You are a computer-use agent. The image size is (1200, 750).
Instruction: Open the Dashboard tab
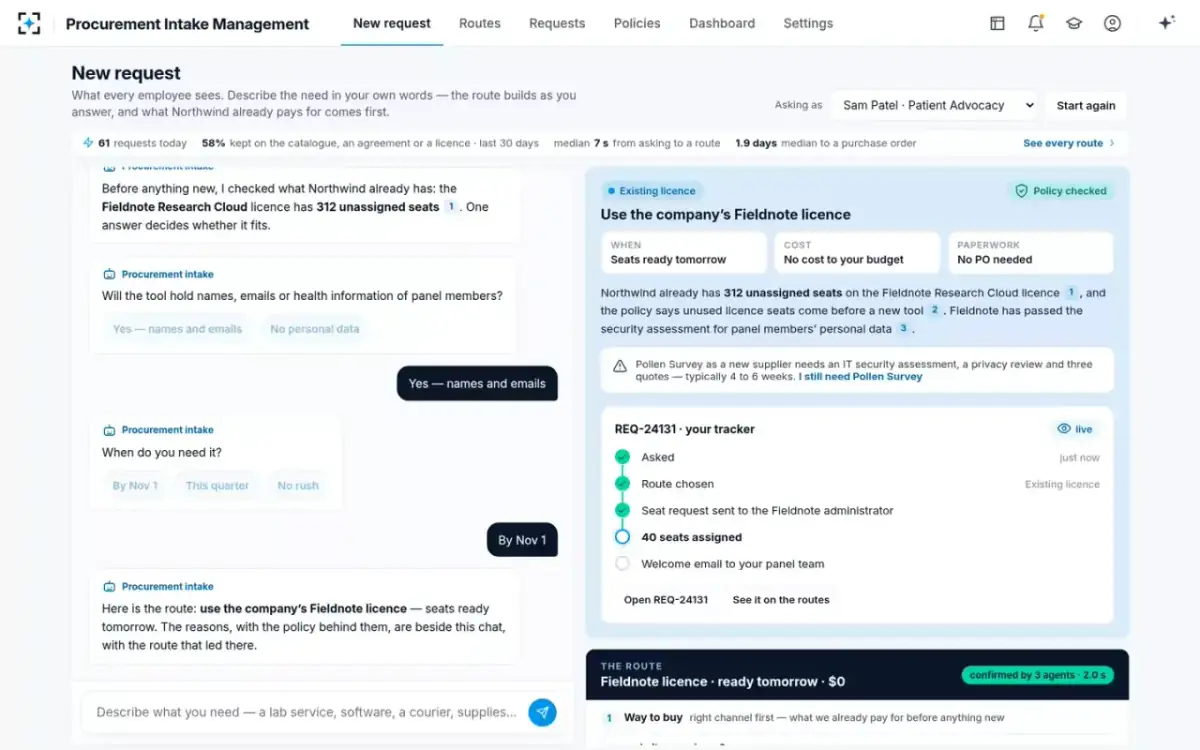point(722,23)
